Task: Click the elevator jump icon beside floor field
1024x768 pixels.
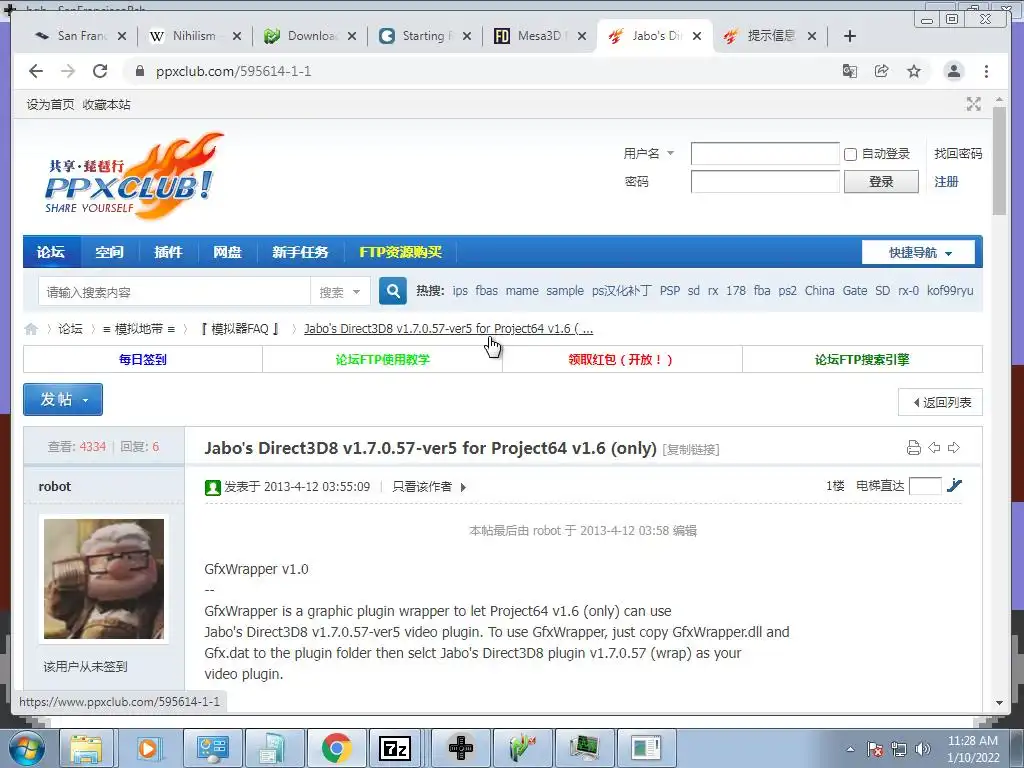Action: coord(954,485)
